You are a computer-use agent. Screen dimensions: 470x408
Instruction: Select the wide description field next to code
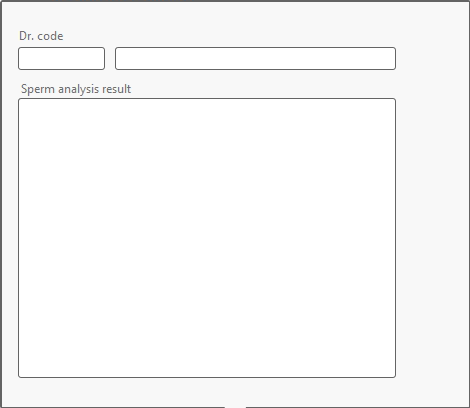click(x=255, y=58)
